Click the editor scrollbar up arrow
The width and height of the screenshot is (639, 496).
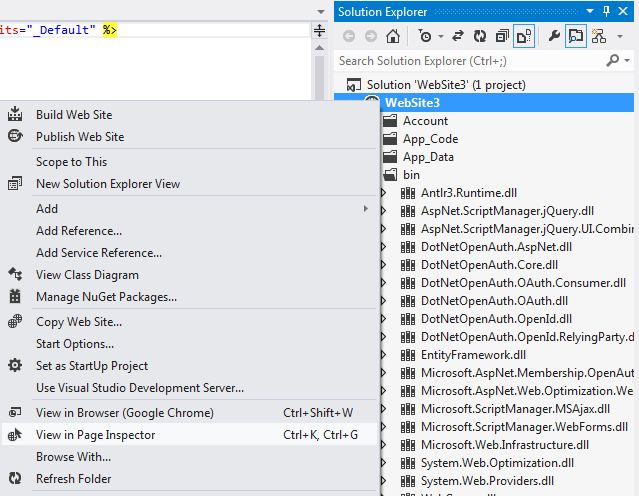pyautogui.click(x=320, y=48)
